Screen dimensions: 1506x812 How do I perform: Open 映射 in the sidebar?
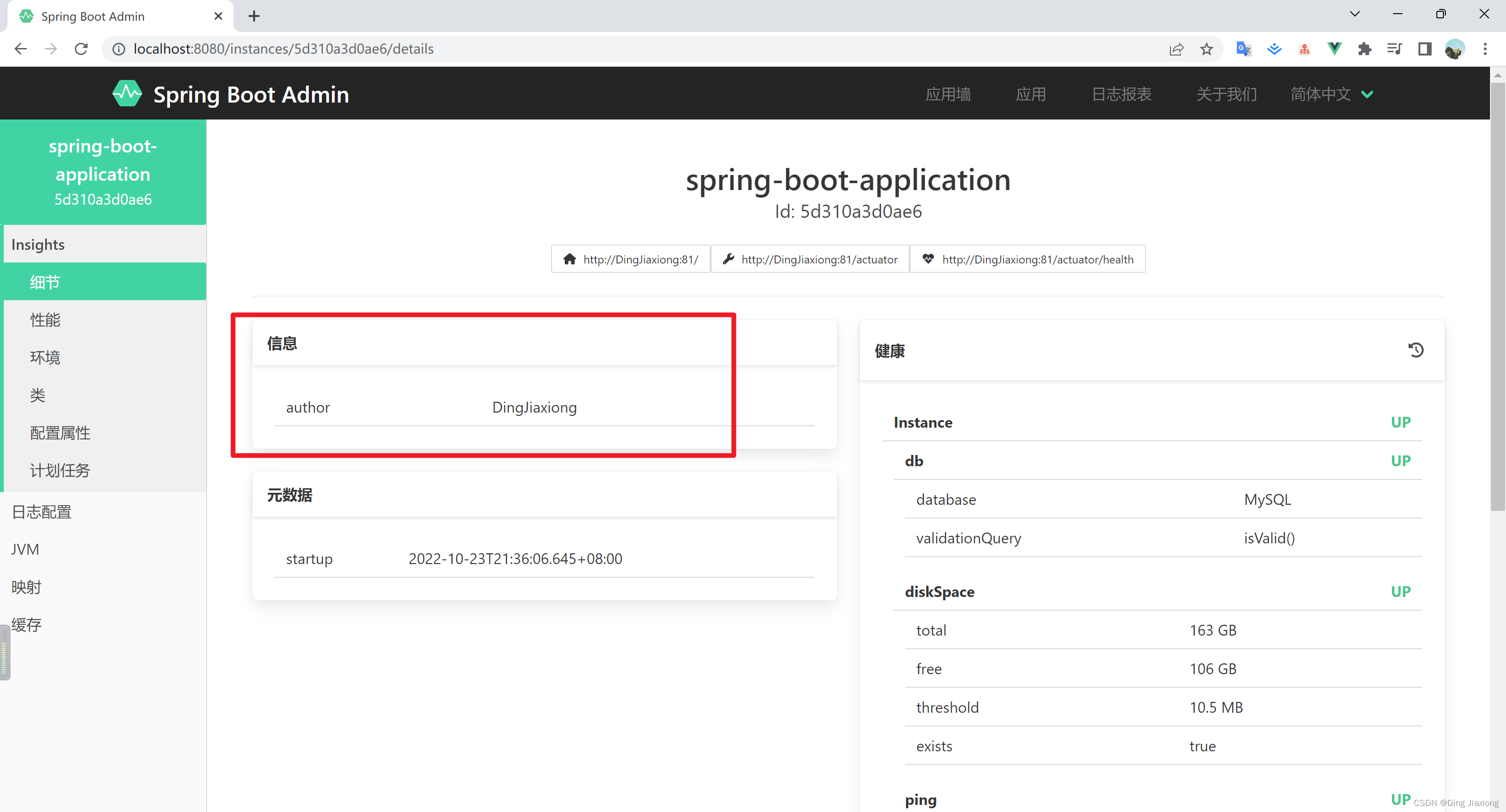[x=103, y=587]
